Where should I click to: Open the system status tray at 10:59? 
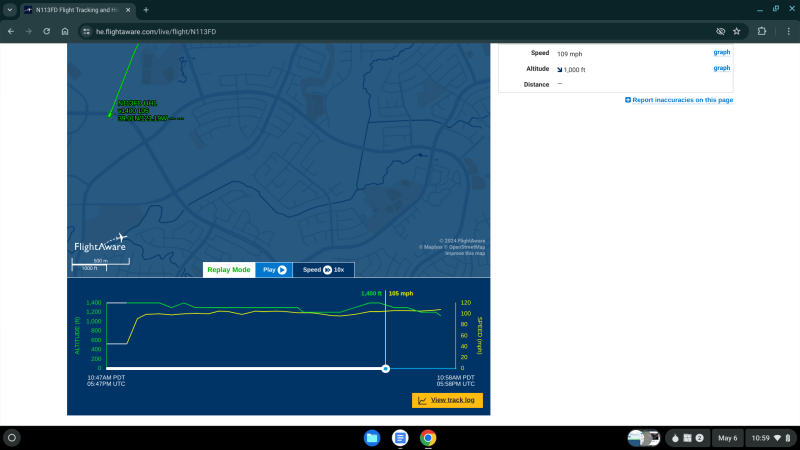(770, 438)
